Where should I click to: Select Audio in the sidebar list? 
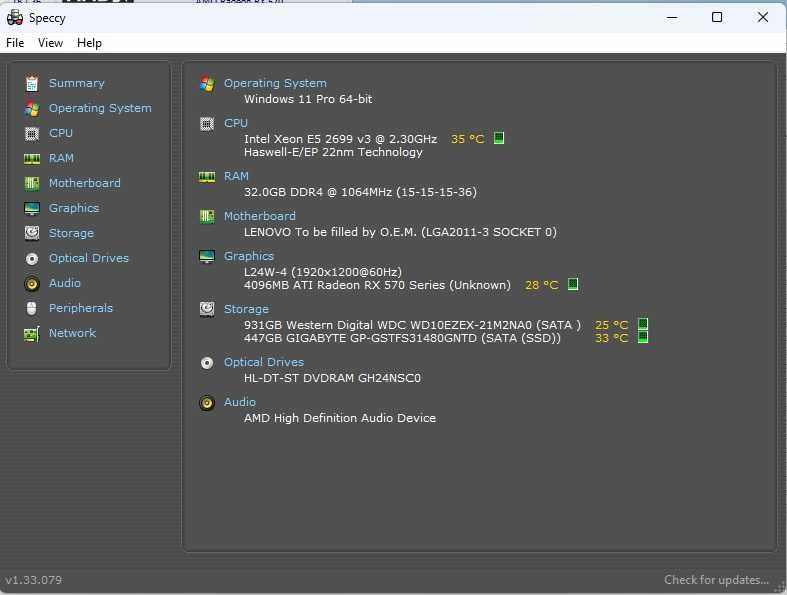tap(65, 284)
